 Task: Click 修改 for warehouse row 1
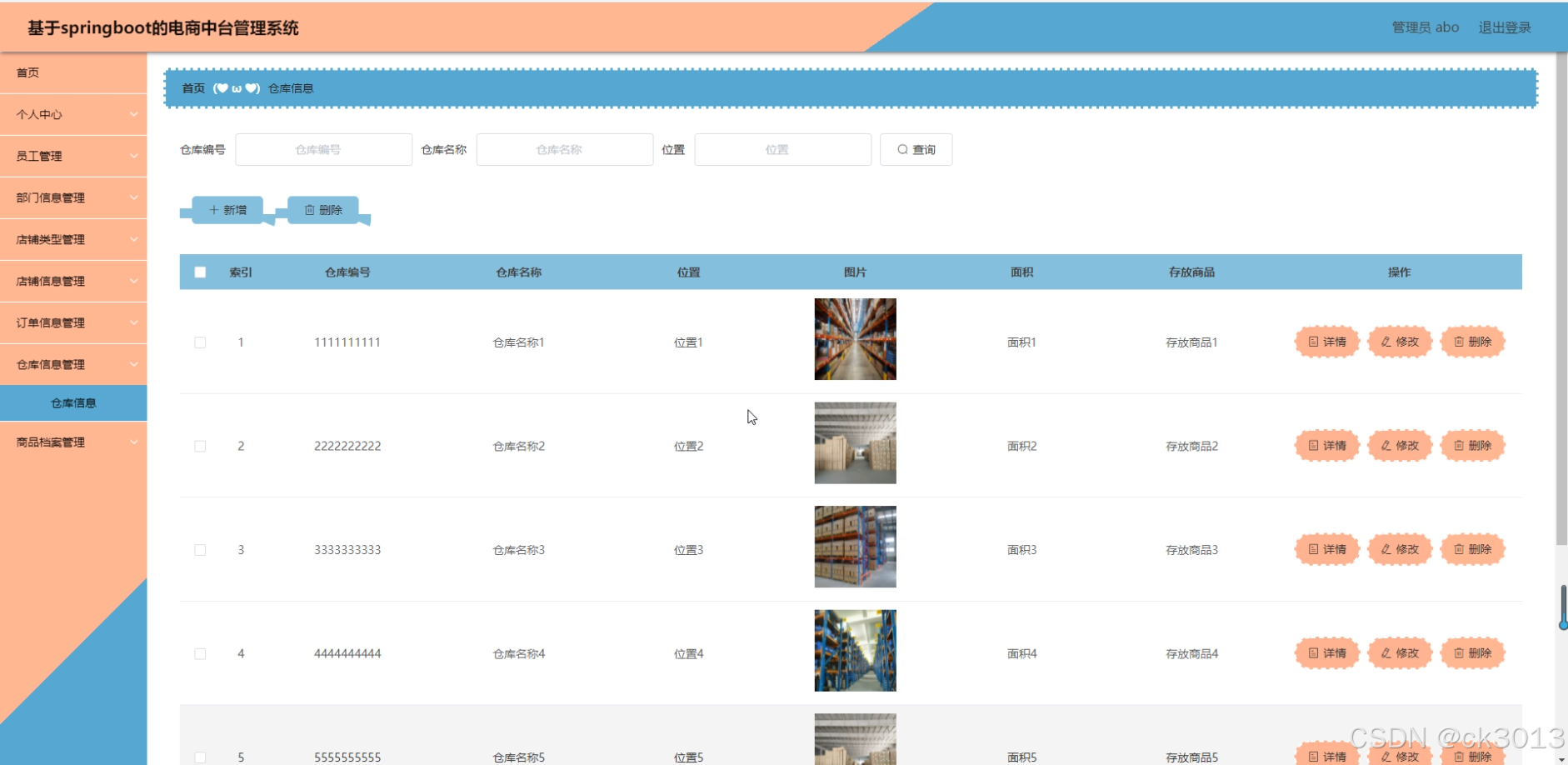click(1400, 342)
